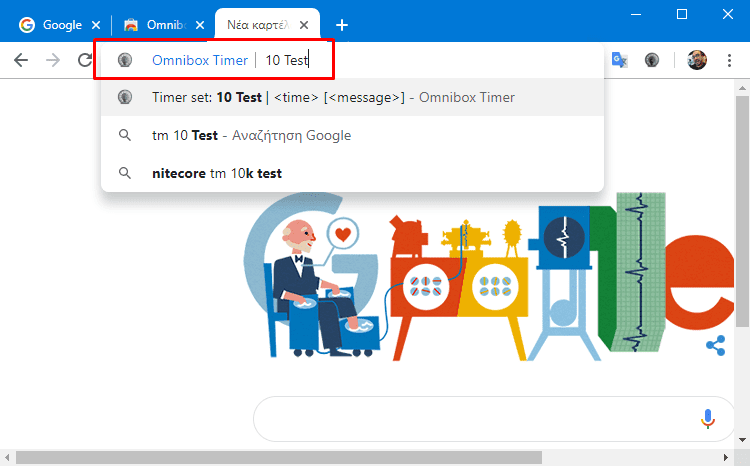Click vertical scrollbar down arrow
The image size is (750, 466).
[742, 440]
